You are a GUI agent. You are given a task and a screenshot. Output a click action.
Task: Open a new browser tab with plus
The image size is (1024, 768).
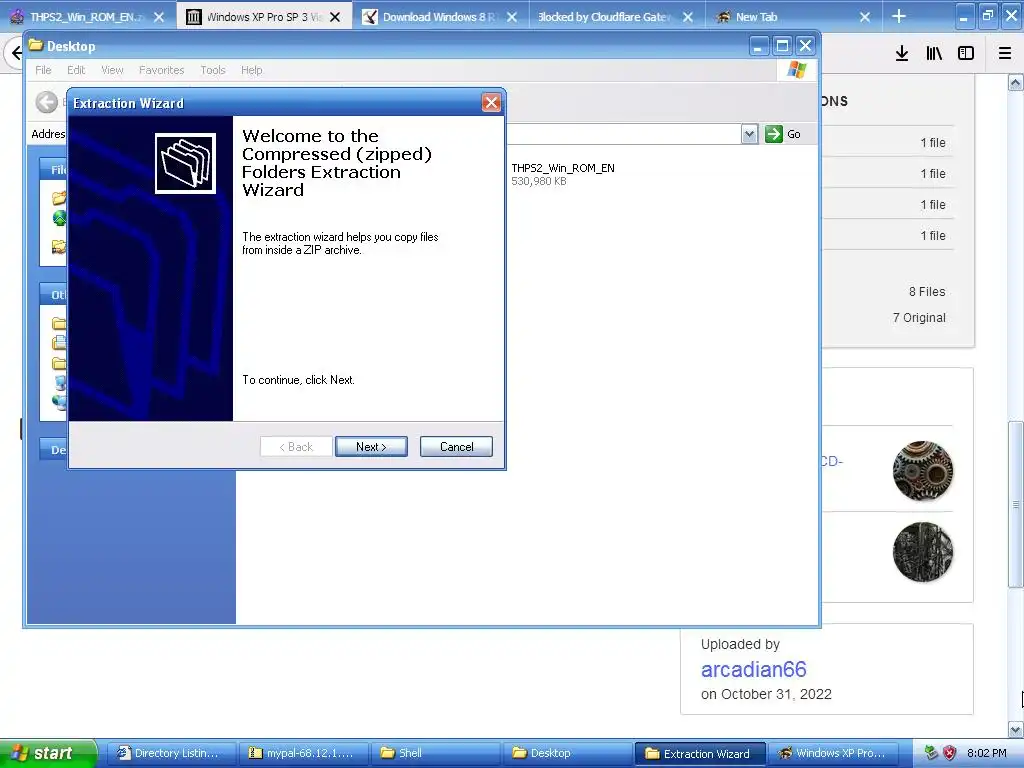coord(899,16)
